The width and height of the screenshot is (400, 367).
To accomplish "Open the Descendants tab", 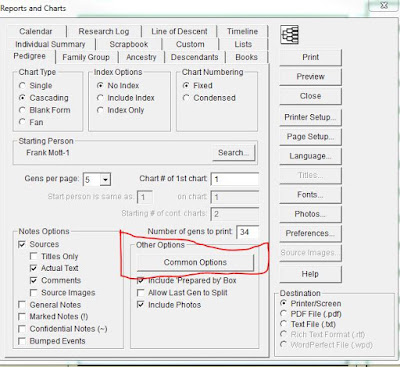I will click(194, 57).
